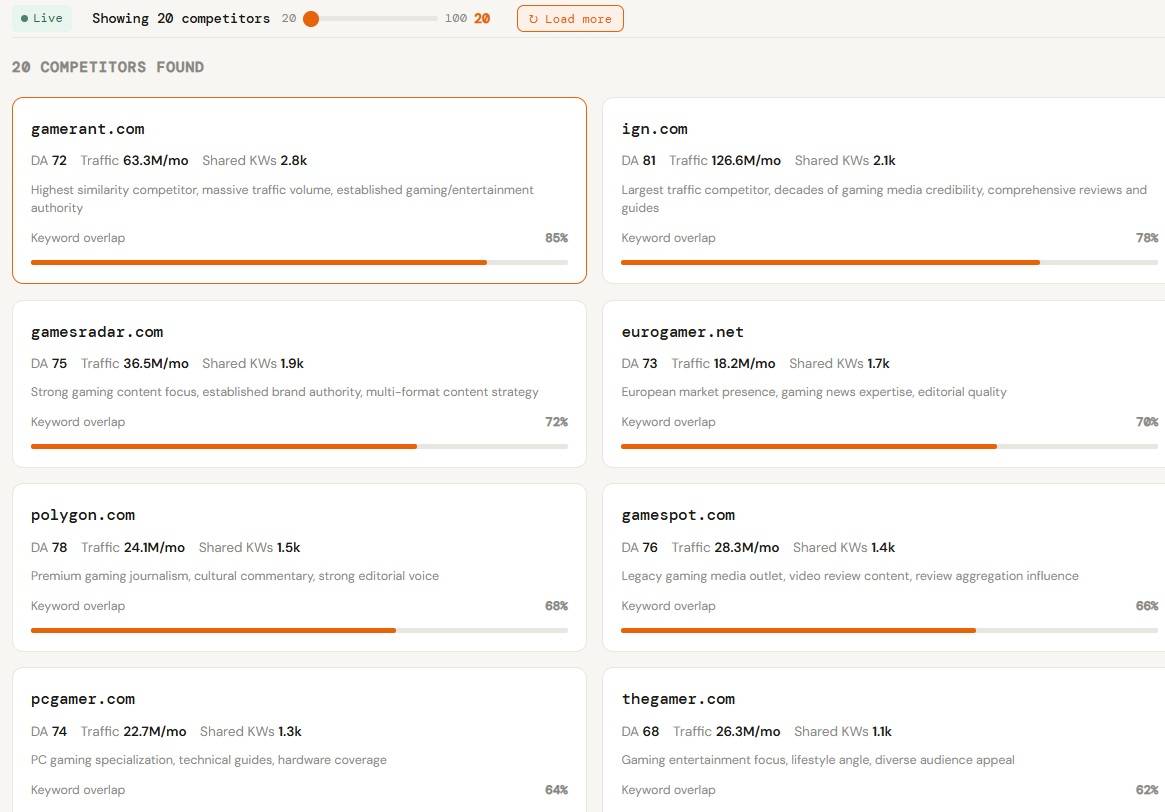
Task: Click the Live status badge
Action: click(42, 18)
